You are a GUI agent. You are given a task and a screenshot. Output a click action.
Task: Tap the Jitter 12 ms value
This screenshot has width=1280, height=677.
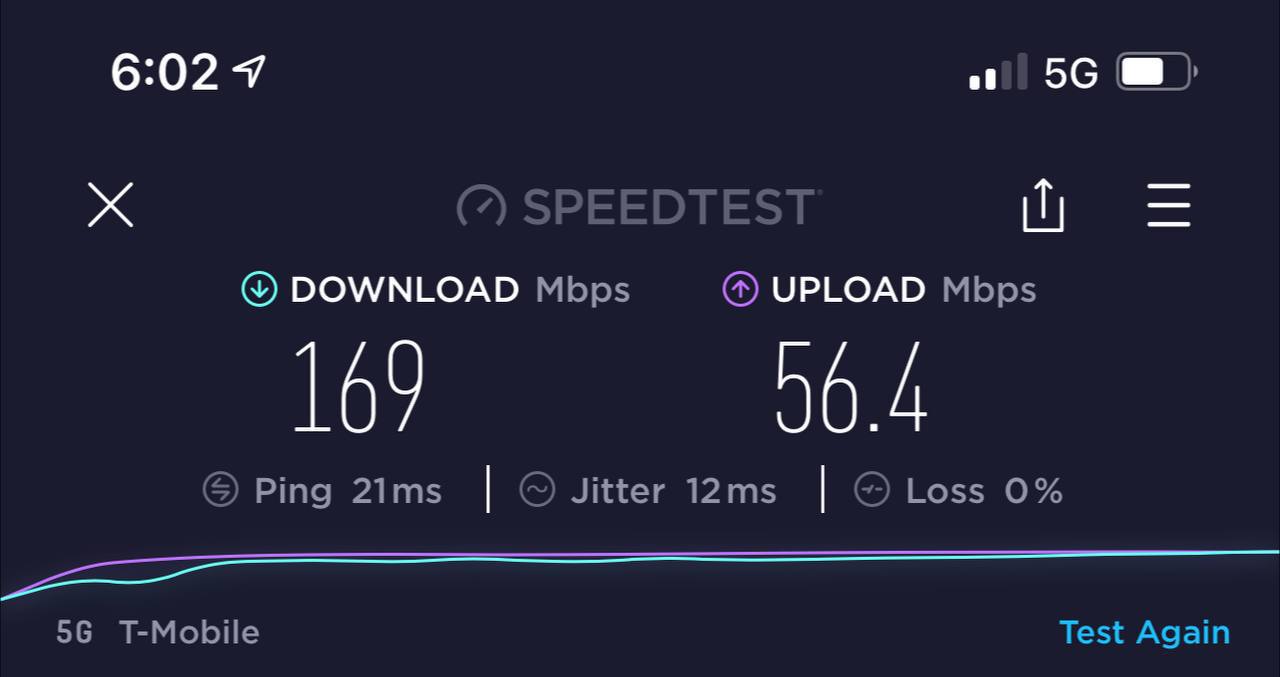[731, 491]
